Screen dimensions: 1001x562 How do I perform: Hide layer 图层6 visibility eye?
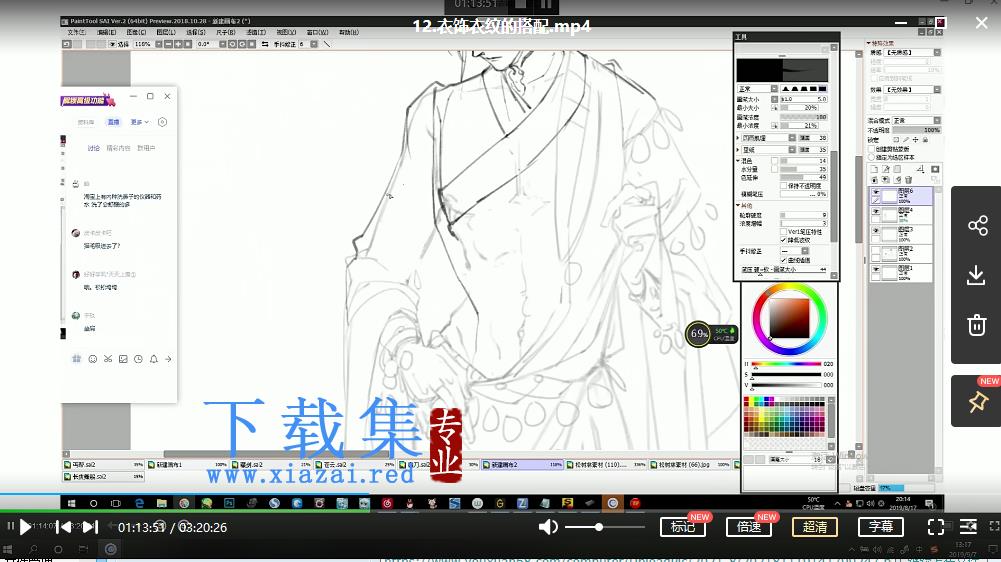[x=876, y=192]
